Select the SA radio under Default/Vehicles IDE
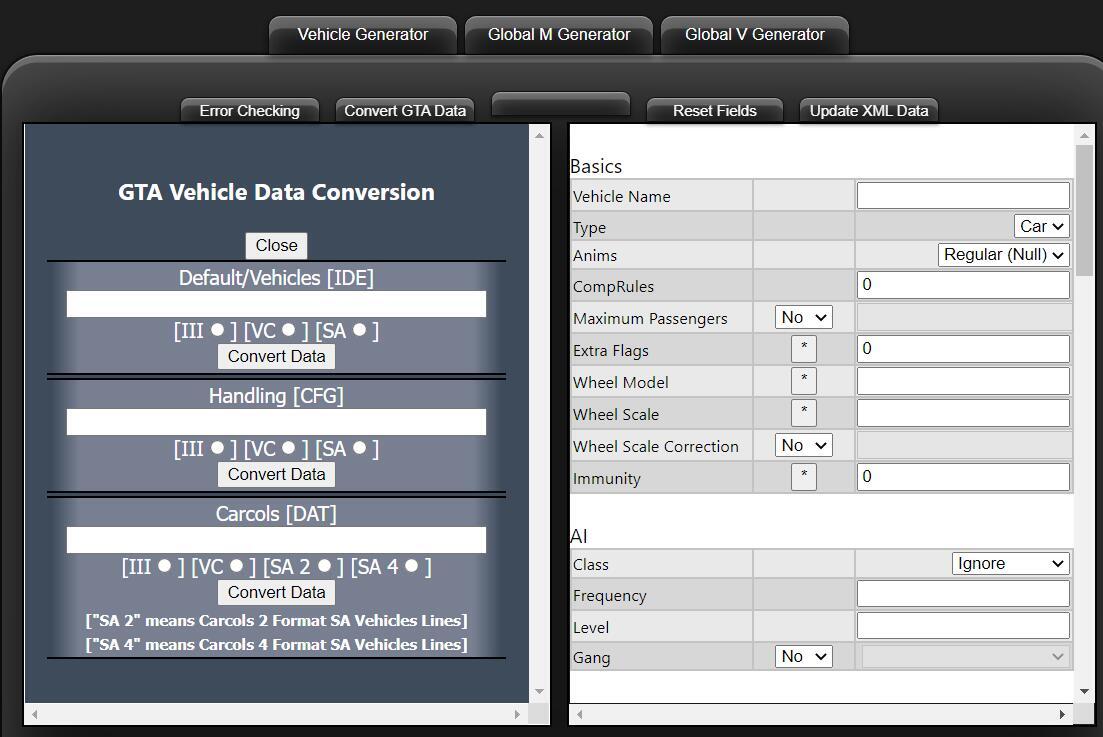The height and width of the screenshot is (737, 1103). [x=359, y=330]
